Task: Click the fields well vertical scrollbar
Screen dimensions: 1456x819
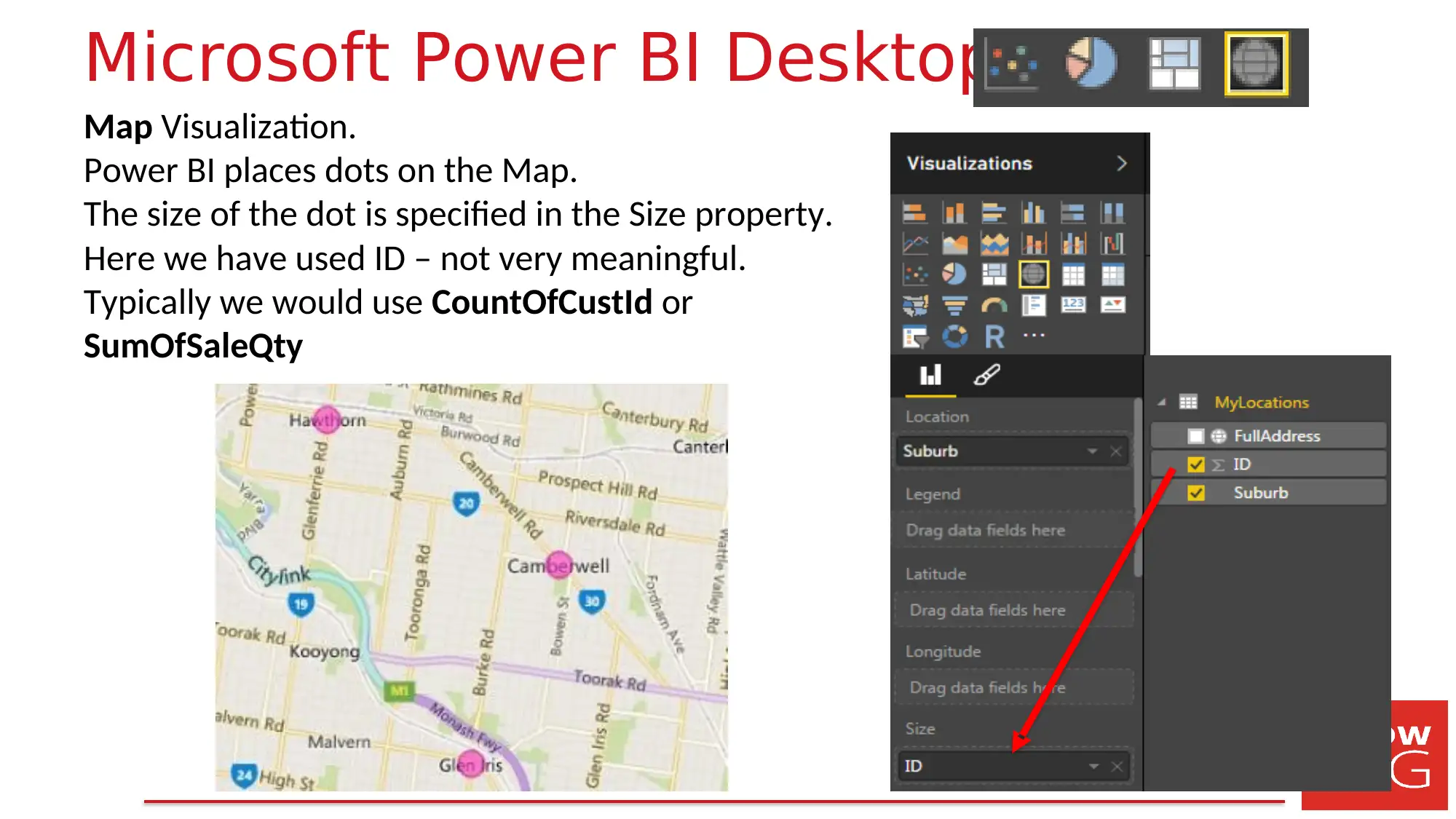Action: (1137, 488)
